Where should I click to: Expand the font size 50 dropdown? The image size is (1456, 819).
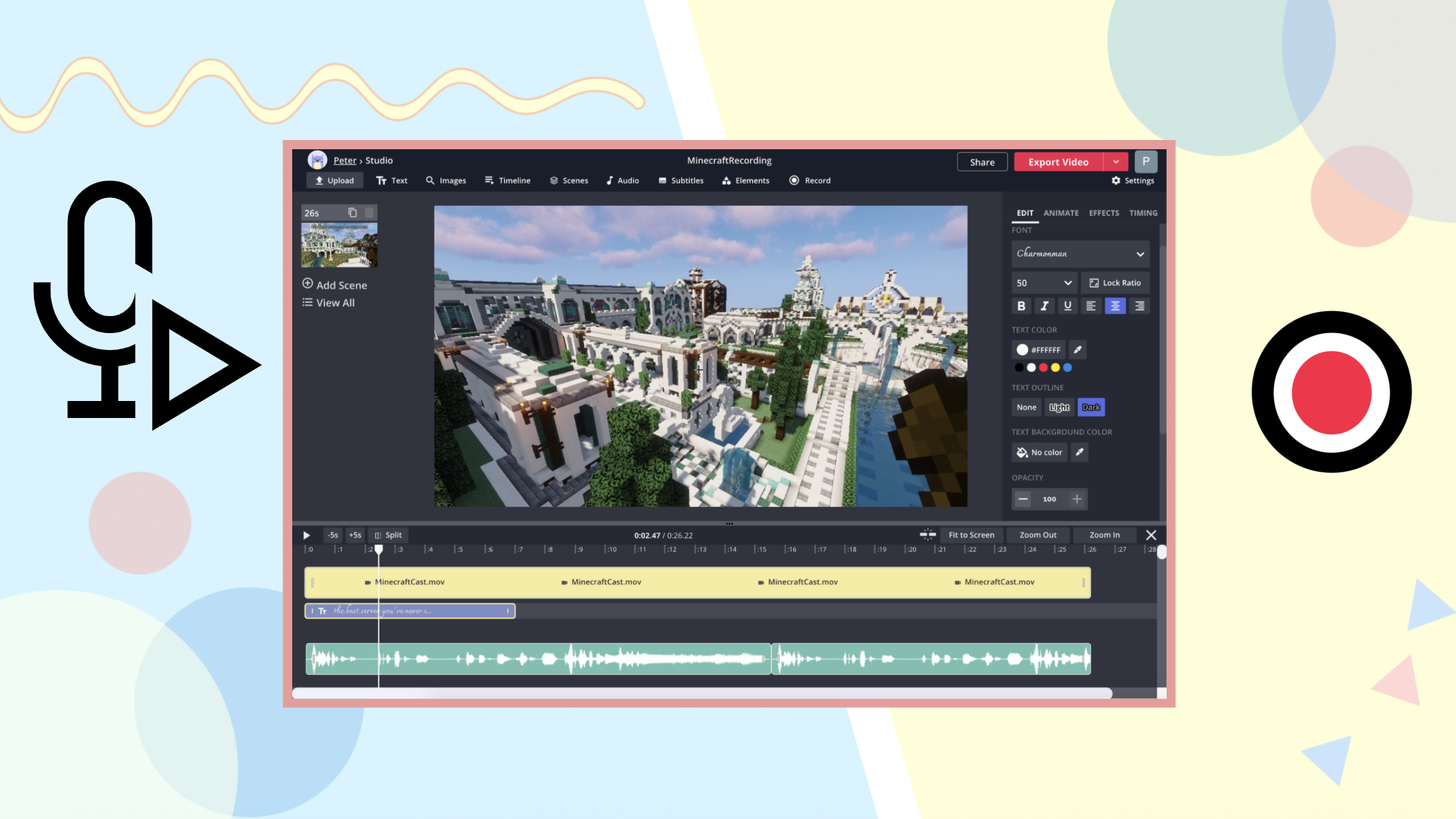pos(1044,283)
